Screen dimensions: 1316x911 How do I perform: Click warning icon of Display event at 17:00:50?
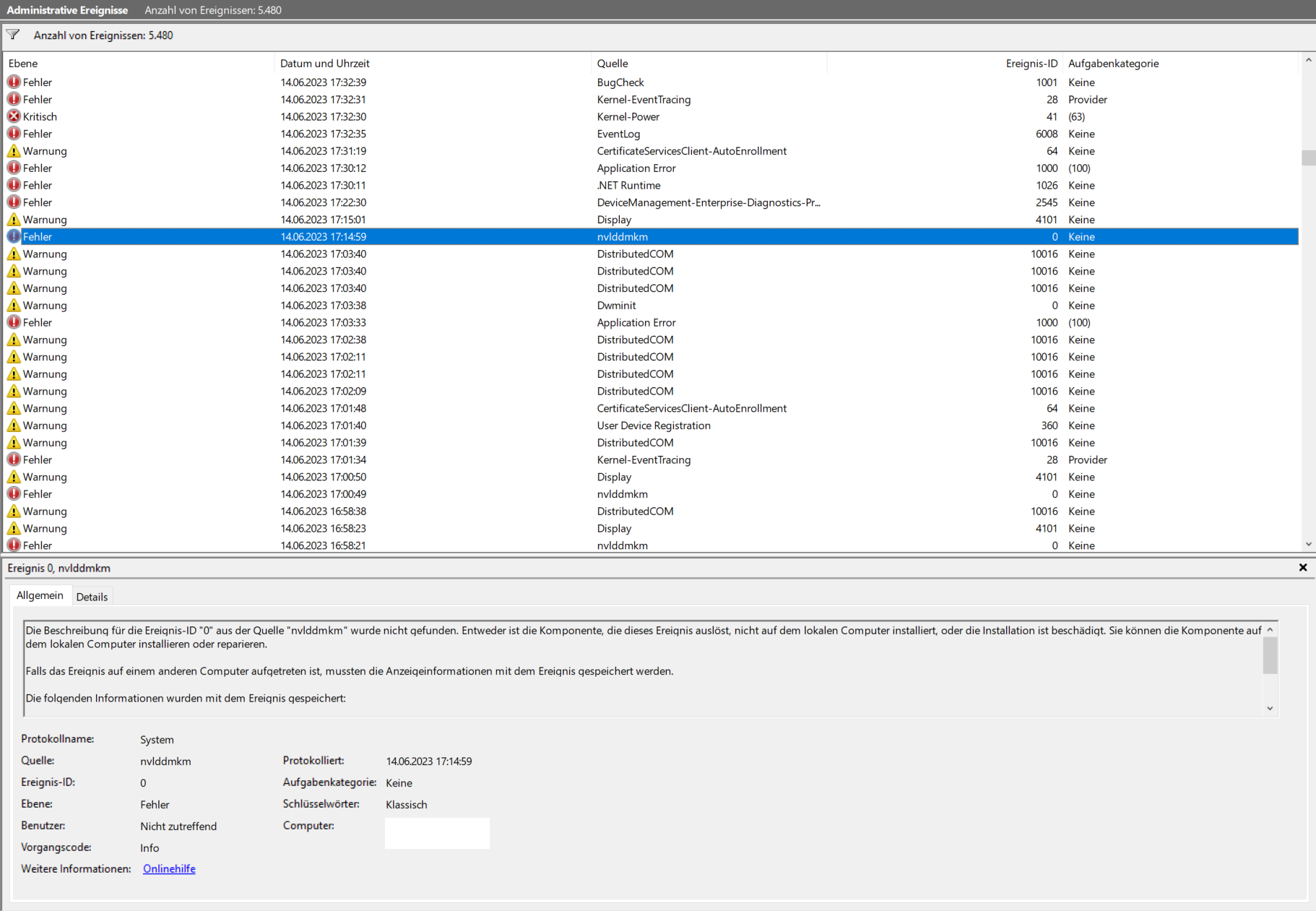(x=14, y=477)
